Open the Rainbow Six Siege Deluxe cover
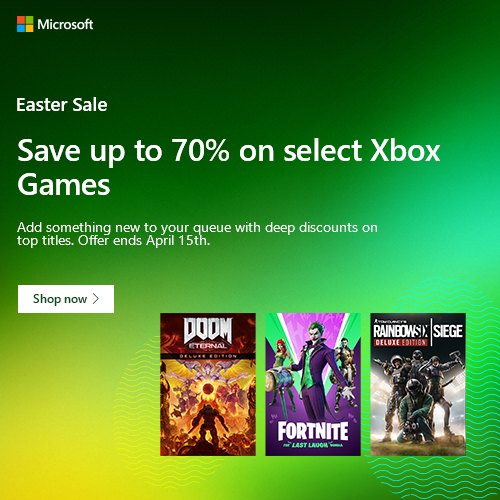 point(418,384)
